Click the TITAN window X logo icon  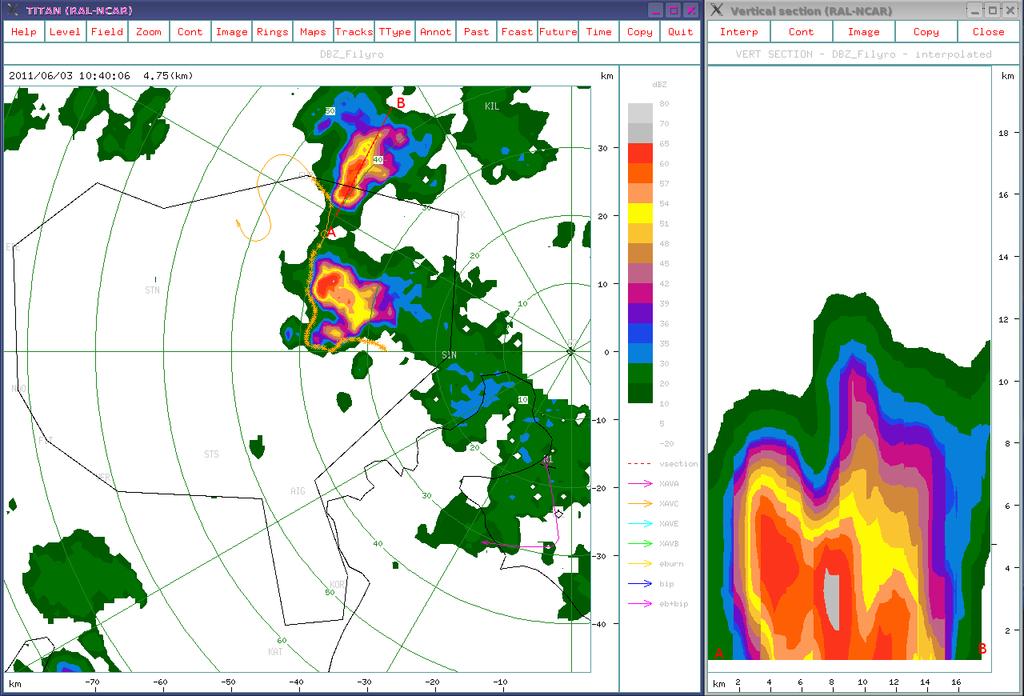coord(12,10)
